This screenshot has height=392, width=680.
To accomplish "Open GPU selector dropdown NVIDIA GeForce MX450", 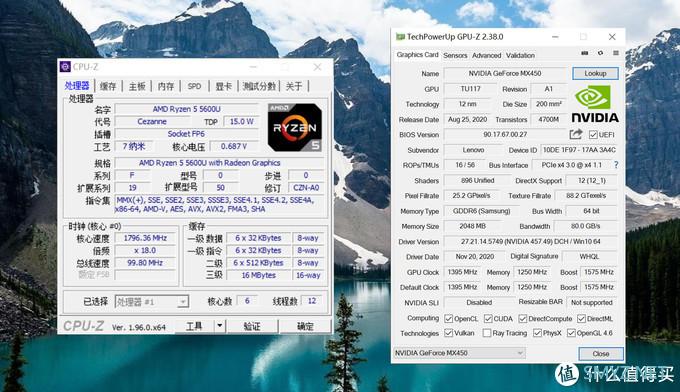I will pos(459,353).
